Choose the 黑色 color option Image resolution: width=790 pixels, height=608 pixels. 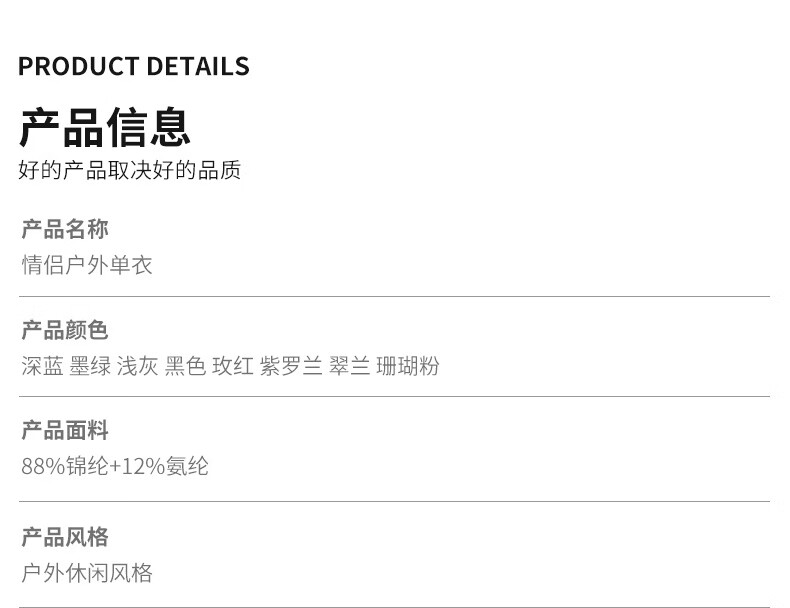(185, 366)
